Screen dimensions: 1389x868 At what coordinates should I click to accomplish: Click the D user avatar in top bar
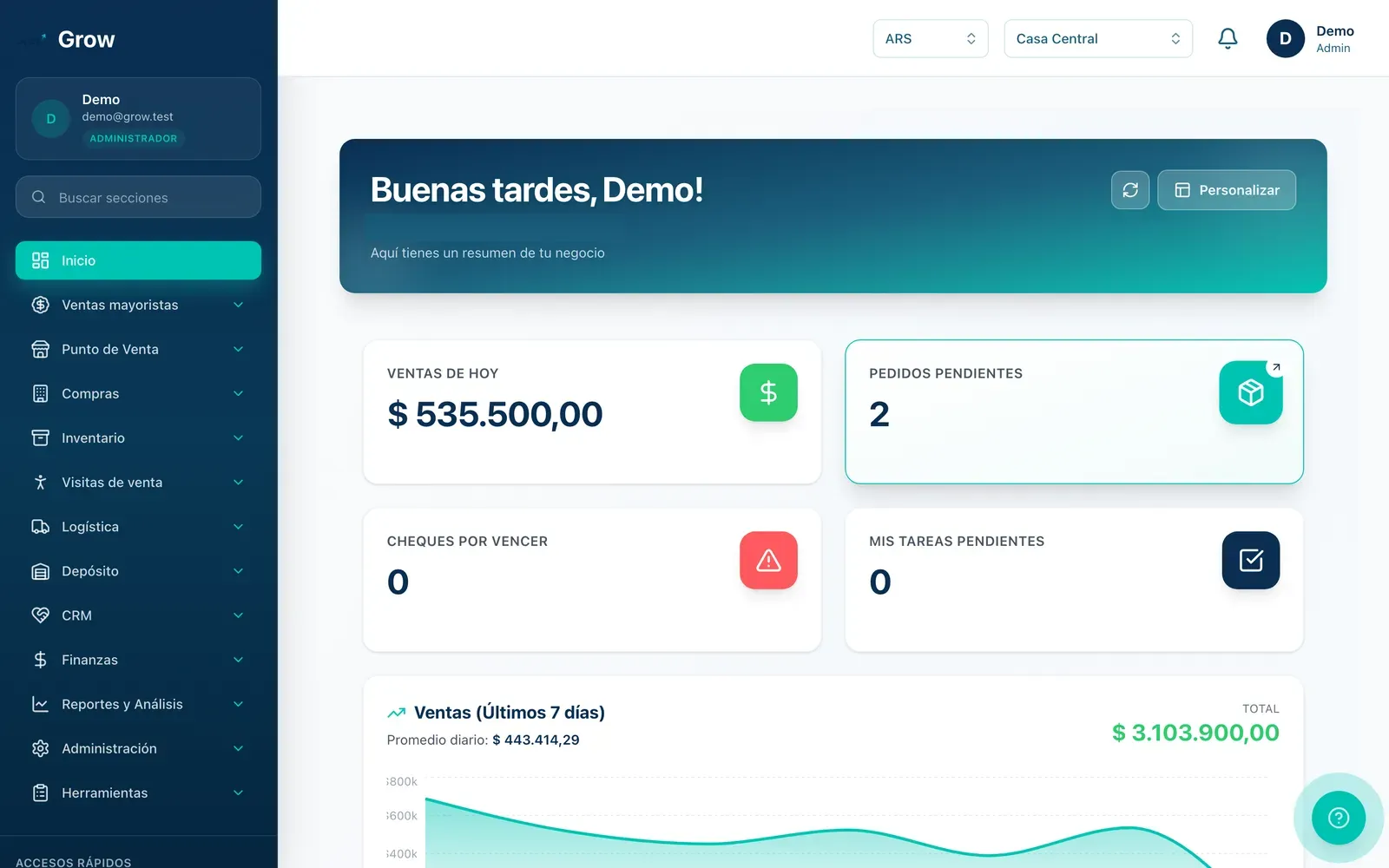(x=1286, y=38)
